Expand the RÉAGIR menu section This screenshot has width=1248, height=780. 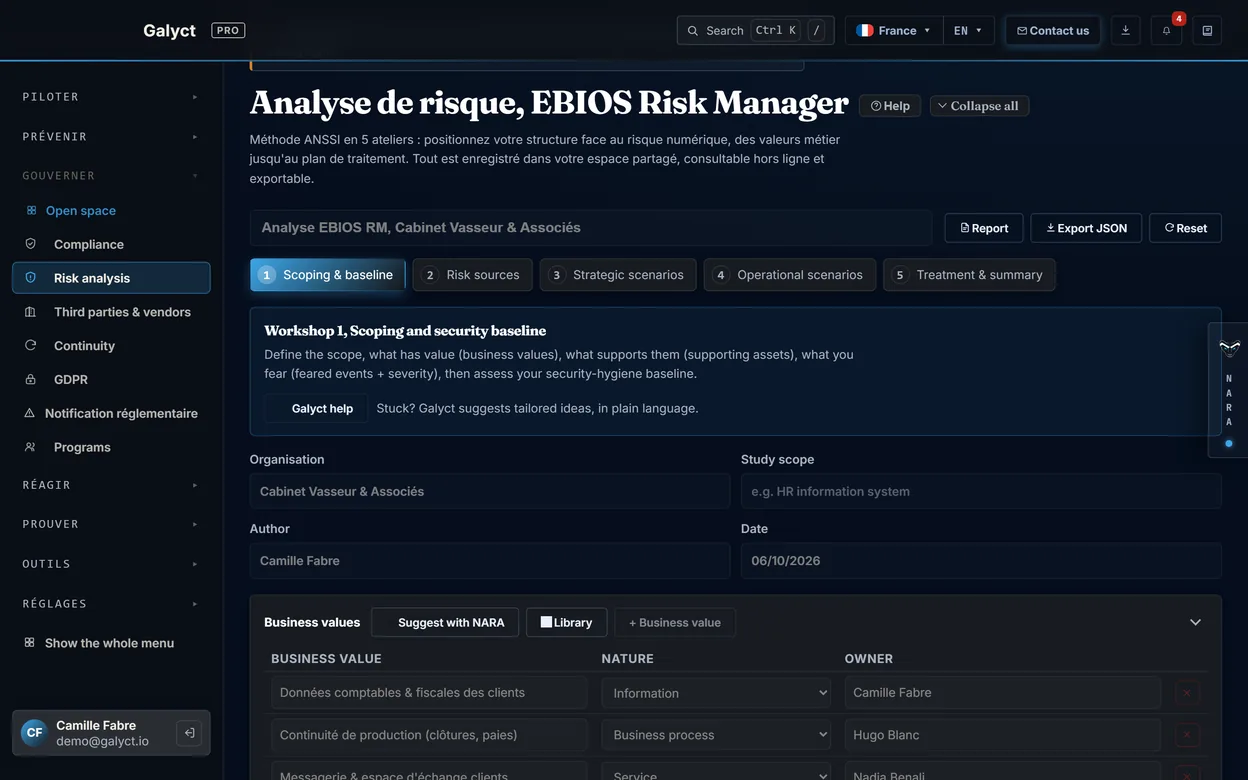pyautogui.click(x=110, y=485)
